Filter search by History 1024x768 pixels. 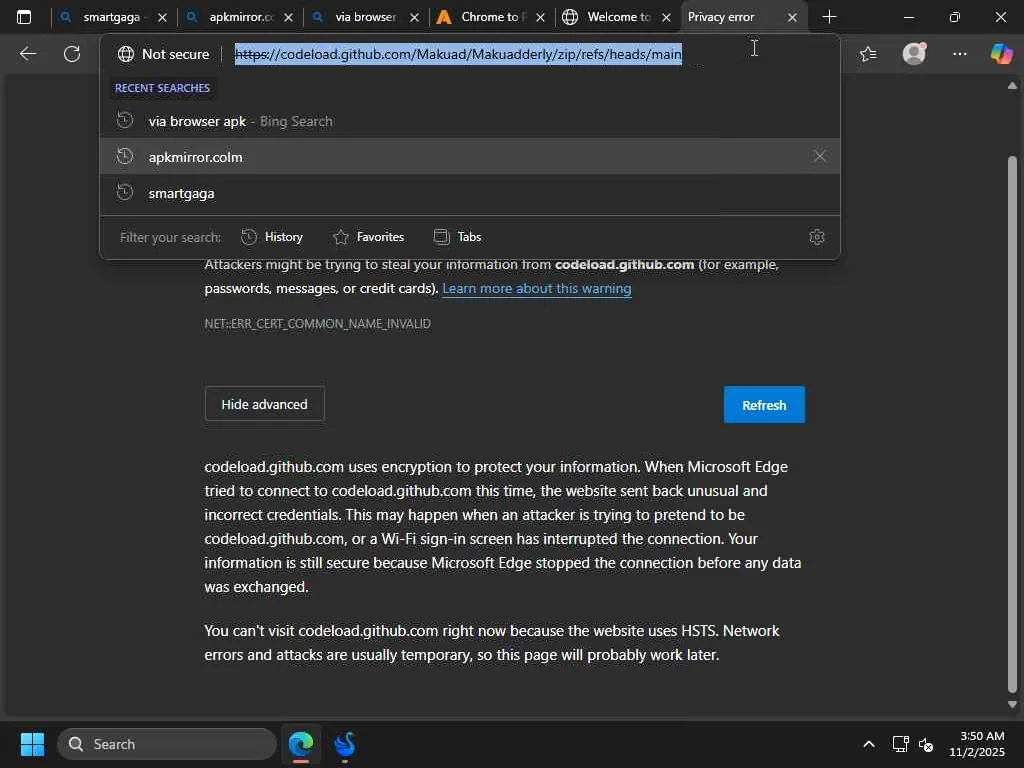pos(272,237)
